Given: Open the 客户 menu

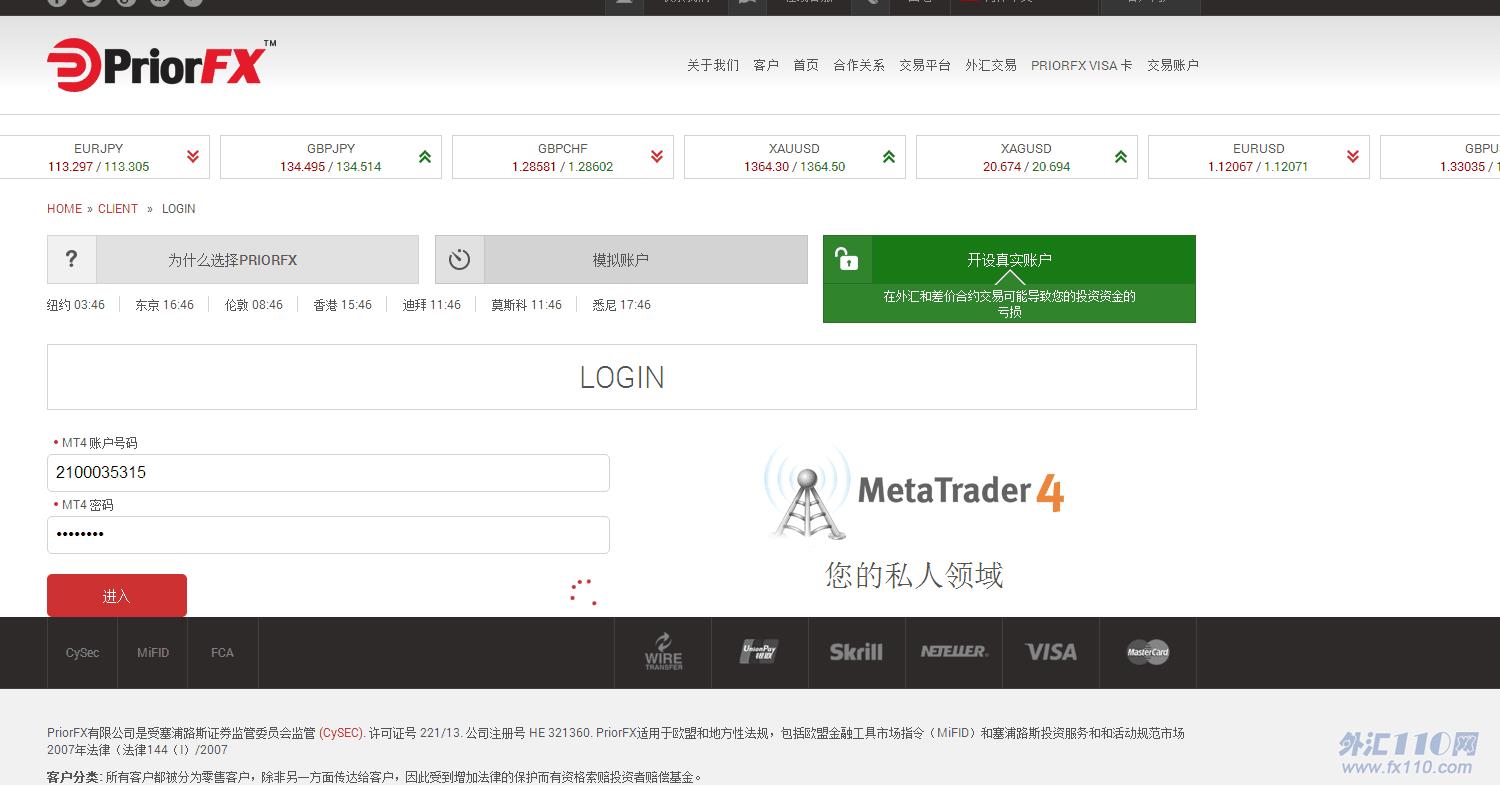Looking at the screenshot, I should pyautogui.click(x=766, y=65).
